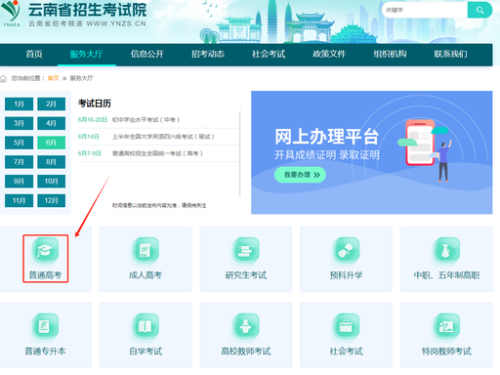Select highlighted 6月 in exam calendar
500x375 pixels.
coord(51,143)
